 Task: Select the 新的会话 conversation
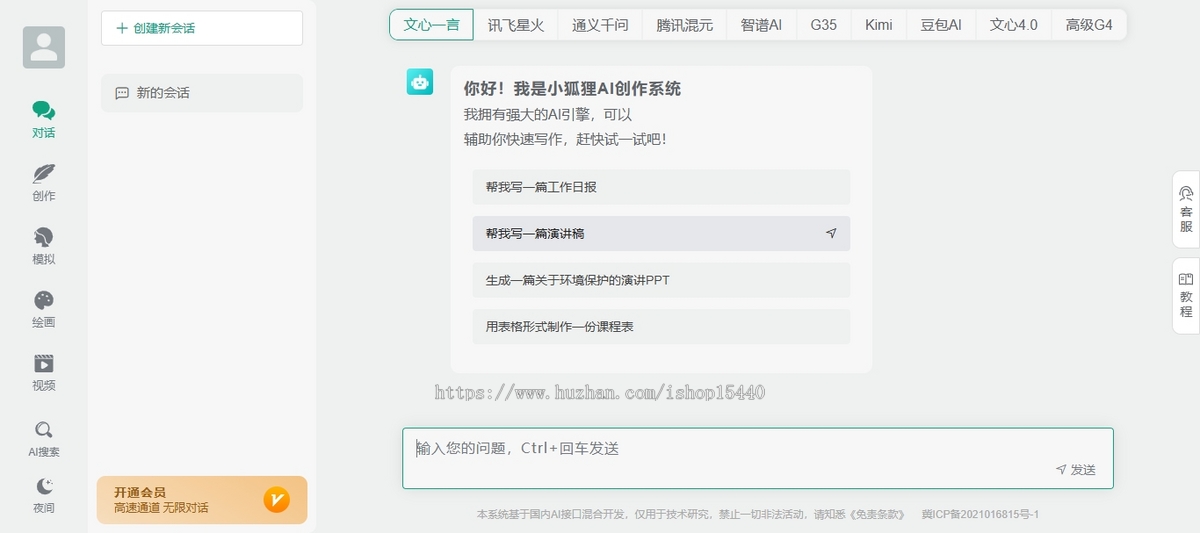[x=202, y=93]
